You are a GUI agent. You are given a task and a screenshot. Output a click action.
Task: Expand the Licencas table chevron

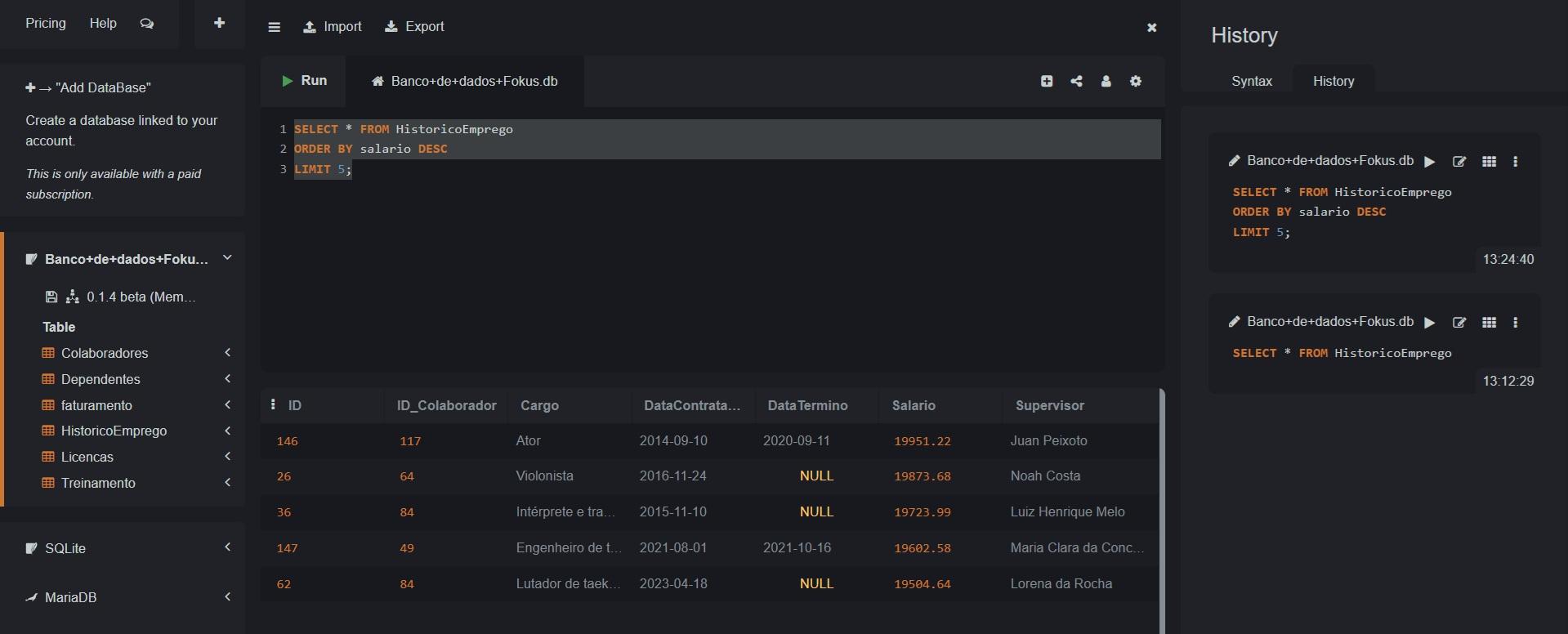point(228,456)
